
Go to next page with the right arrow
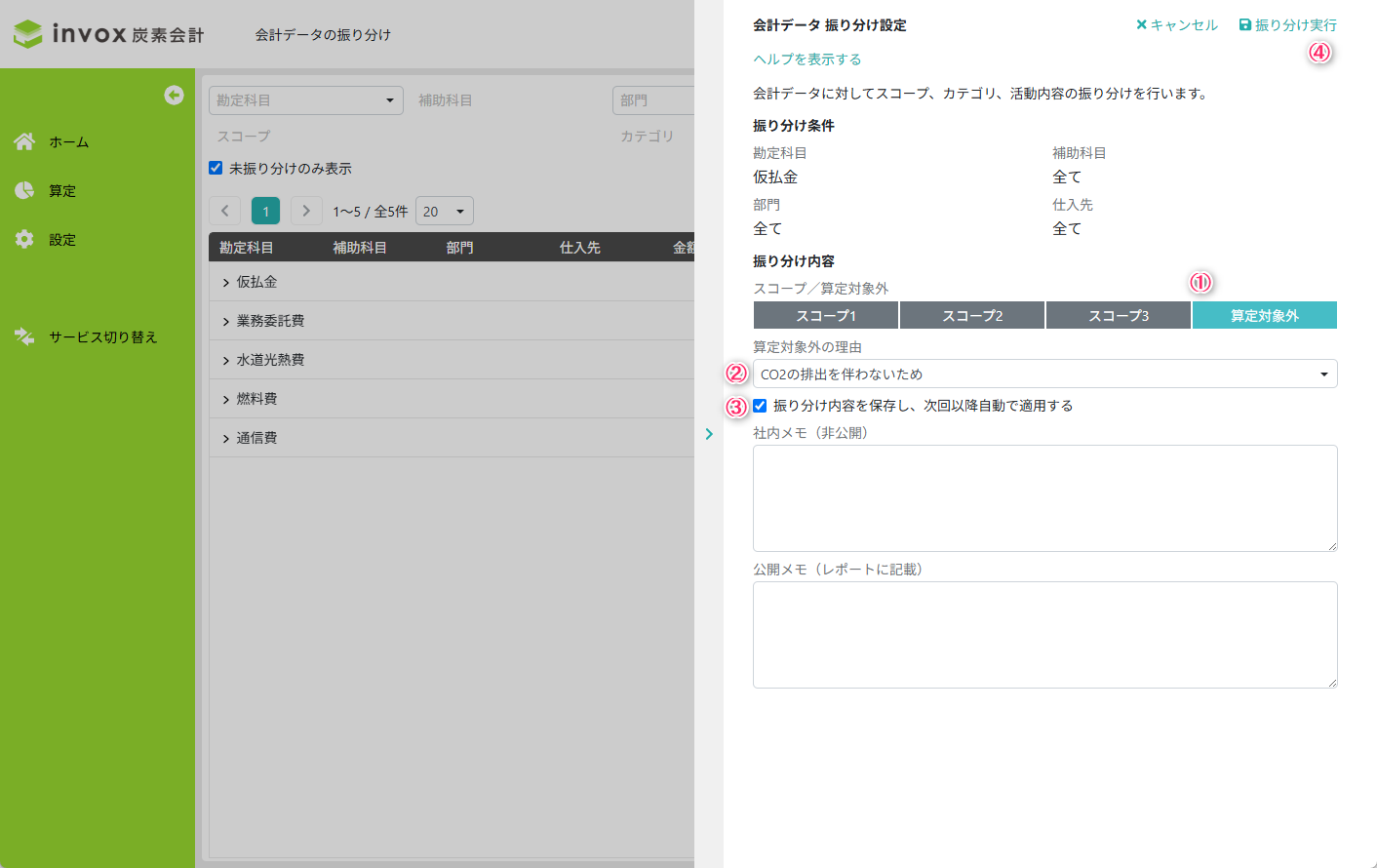306,211
